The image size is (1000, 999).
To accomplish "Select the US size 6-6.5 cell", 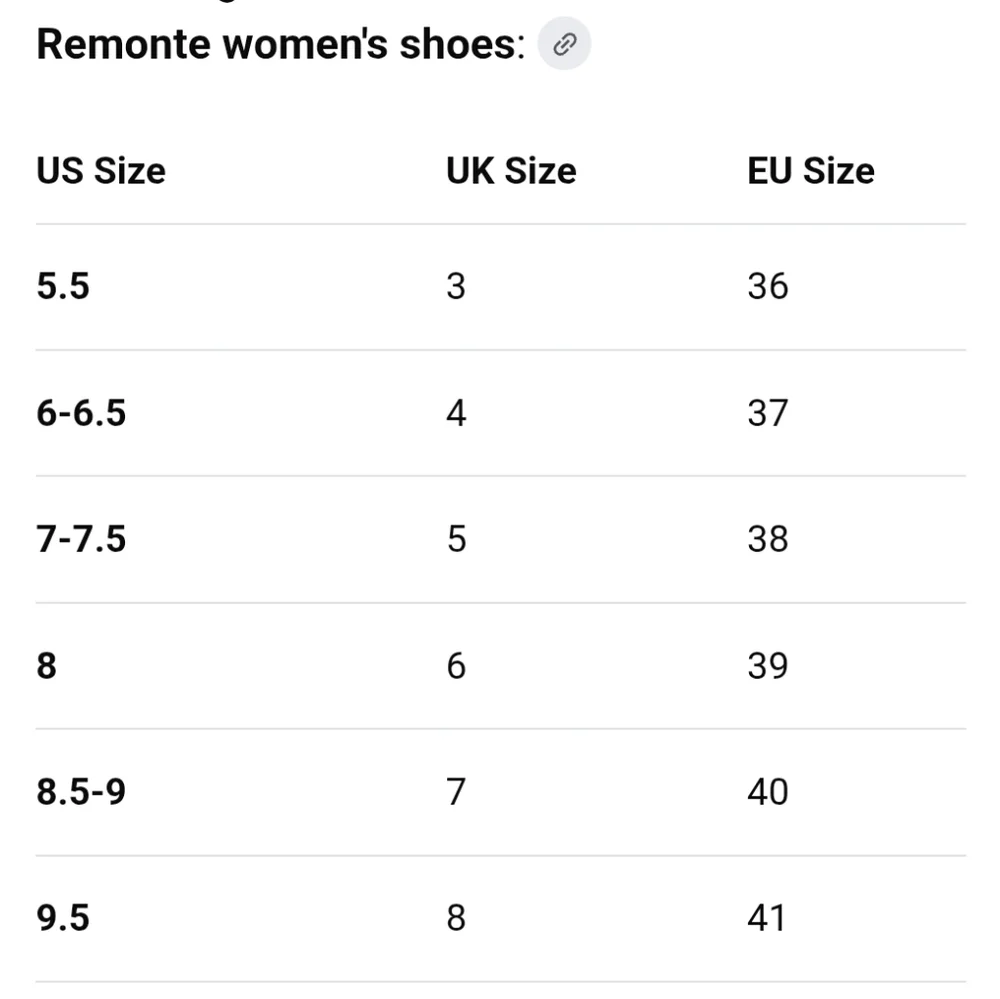I will (81, 413).
